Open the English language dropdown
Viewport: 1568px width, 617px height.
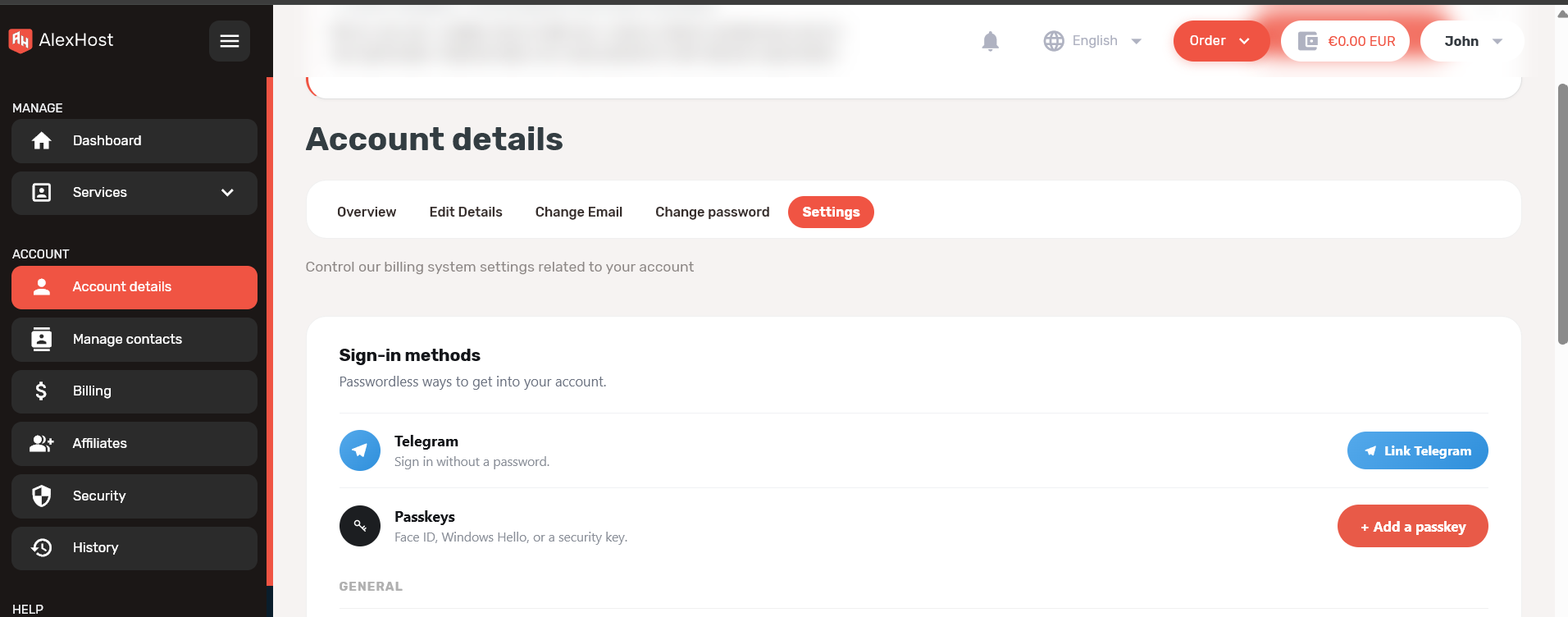(1093, 41)
